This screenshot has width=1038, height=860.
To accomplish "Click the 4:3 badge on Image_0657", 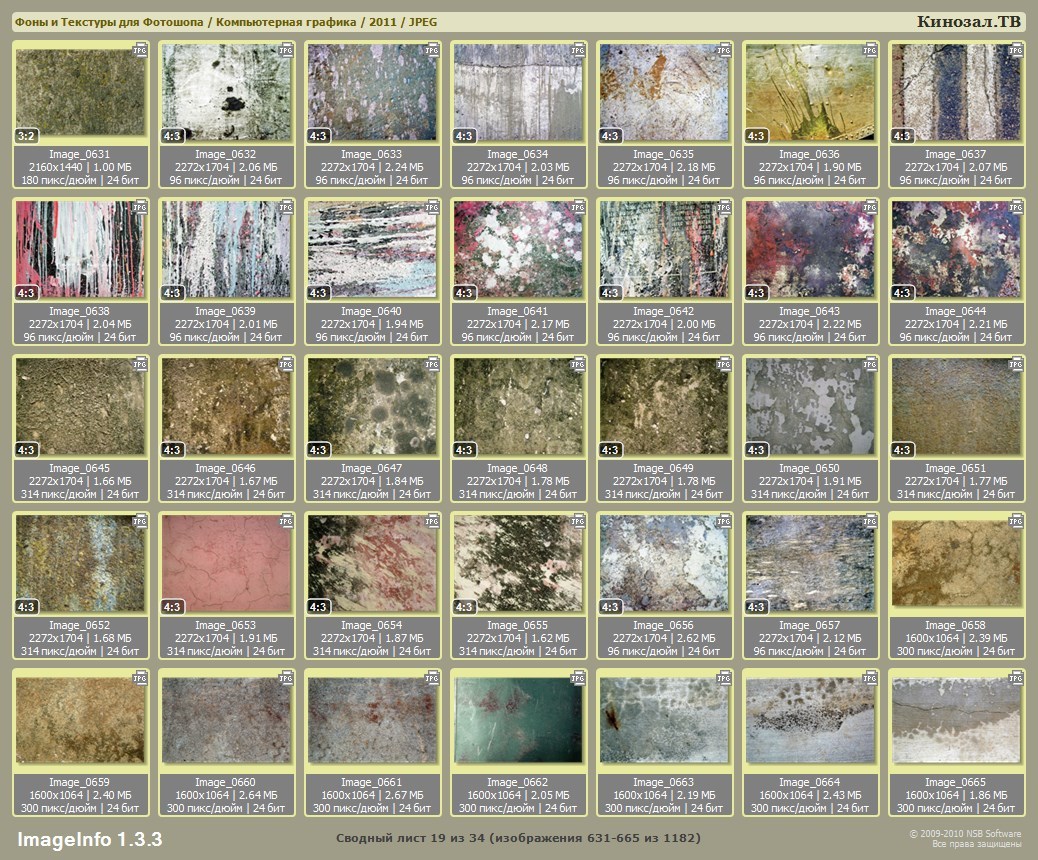I will [x=756, y=607].
